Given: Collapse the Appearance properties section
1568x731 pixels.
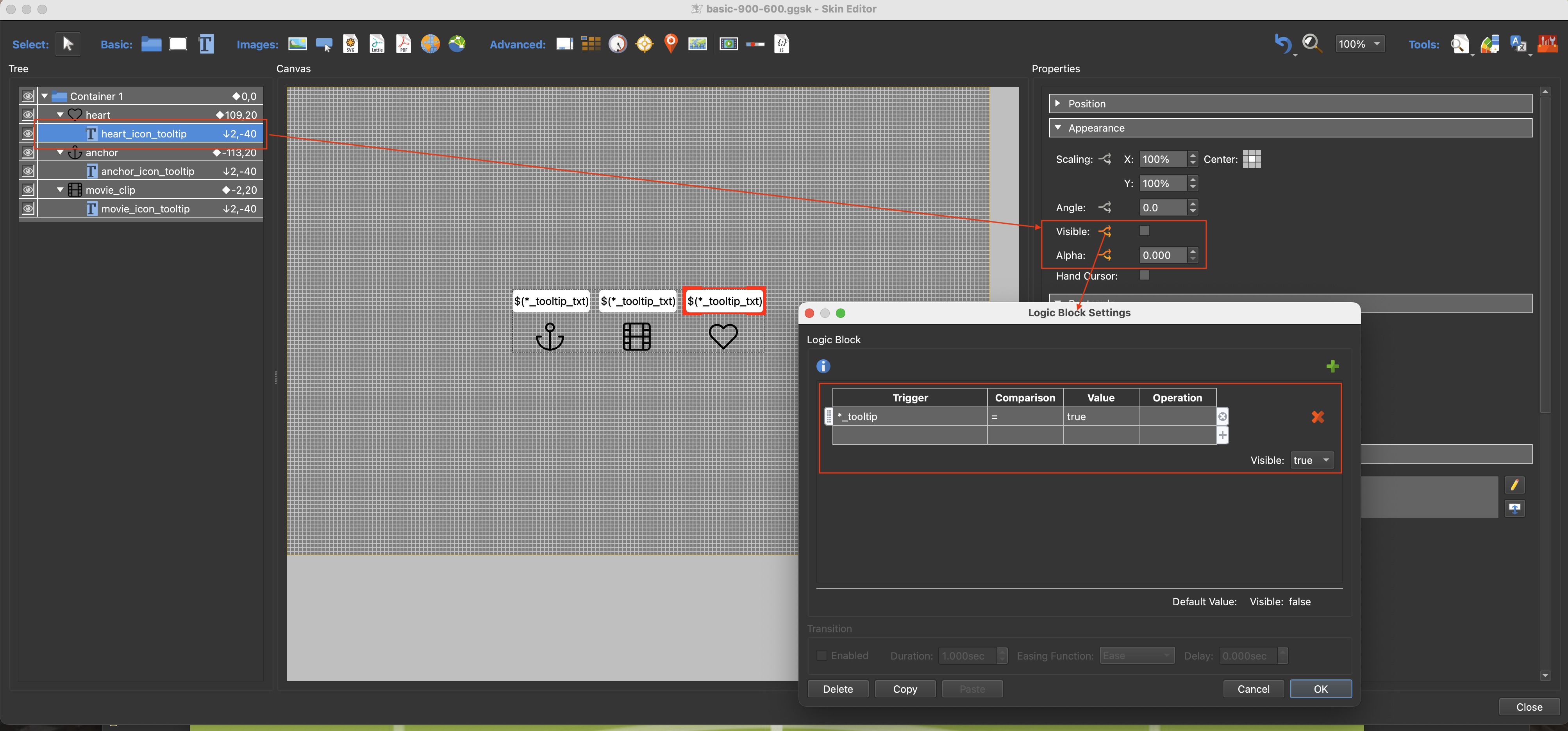Looking at the screenshot, I should coord(1058,128).
